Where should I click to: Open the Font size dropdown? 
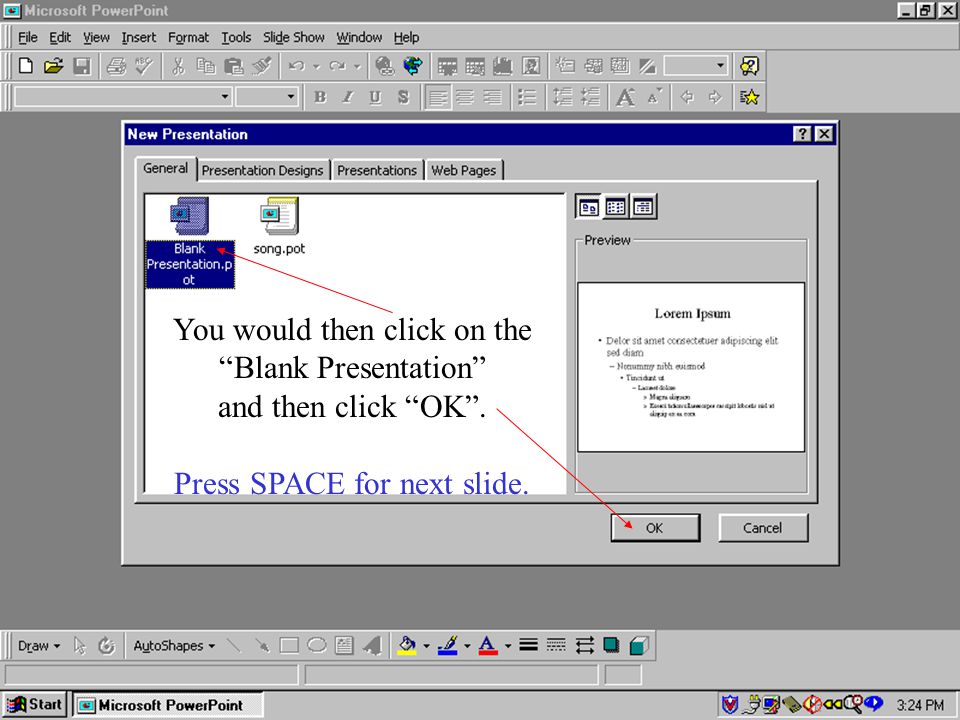(x=291, y=97)
